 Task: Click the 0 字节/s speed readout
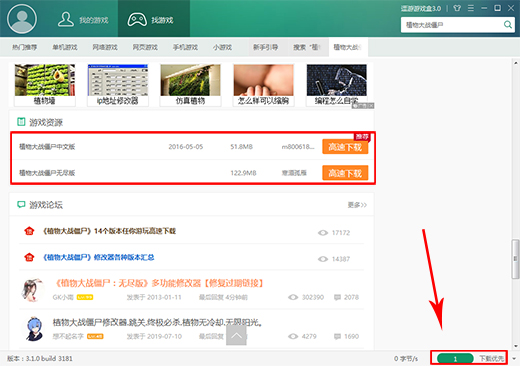point(406,359)
